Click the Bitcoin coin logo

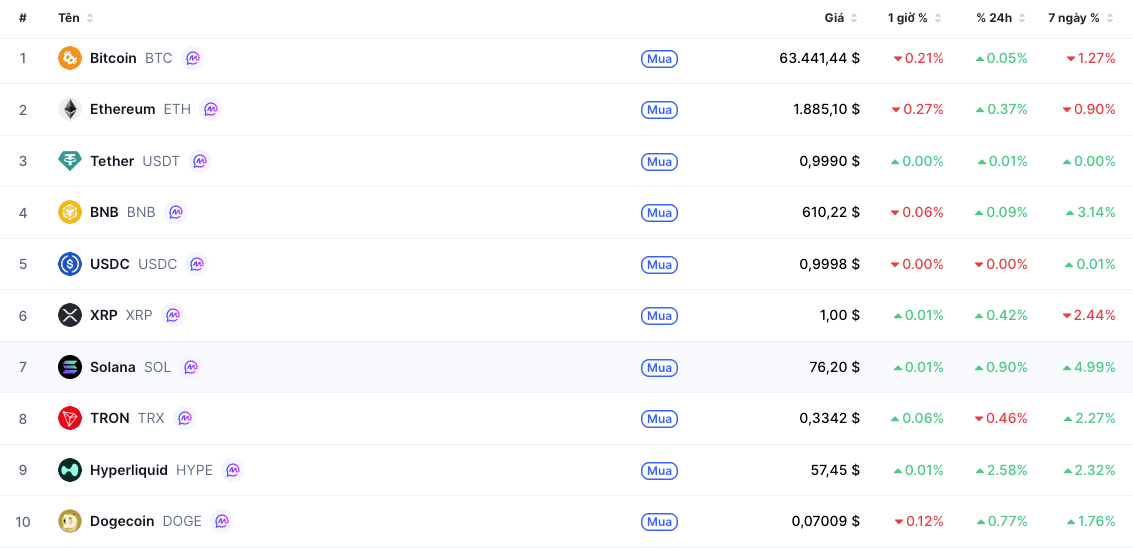pos(70,58)
